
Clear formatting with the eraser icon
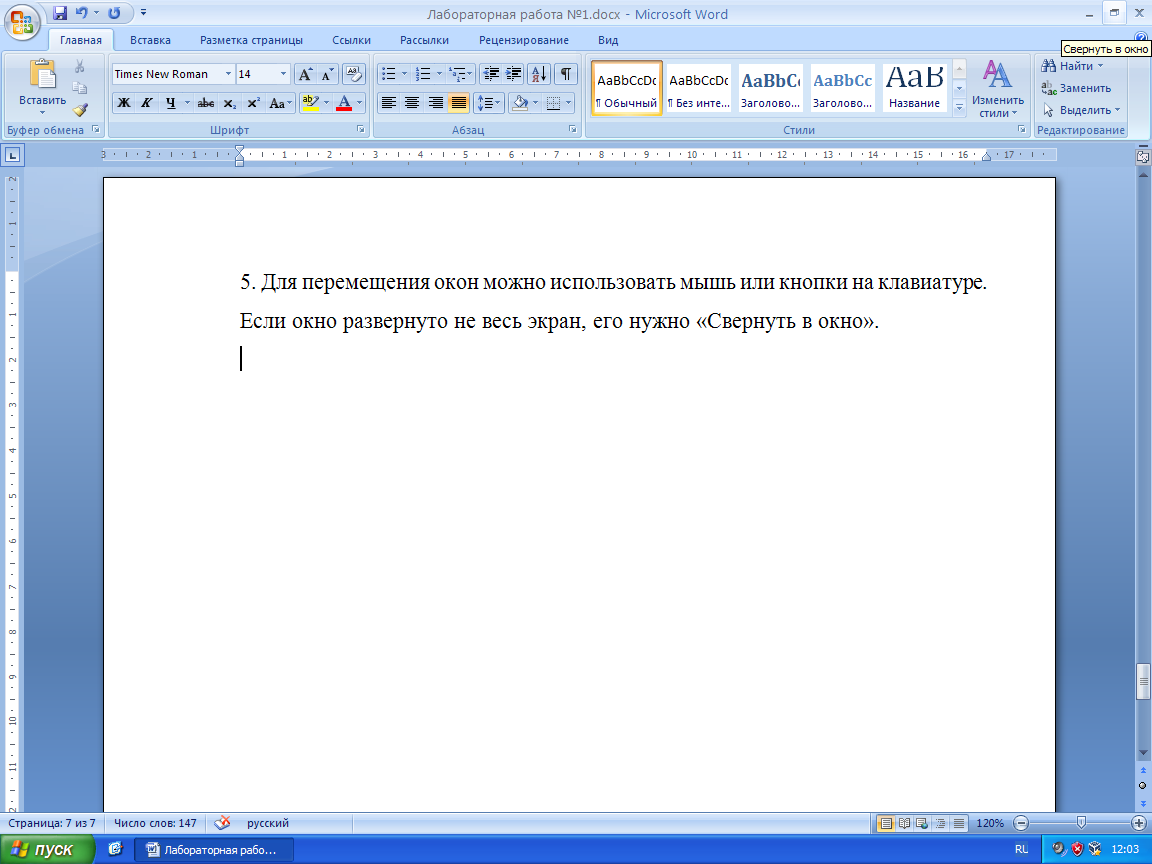[354, 74]
